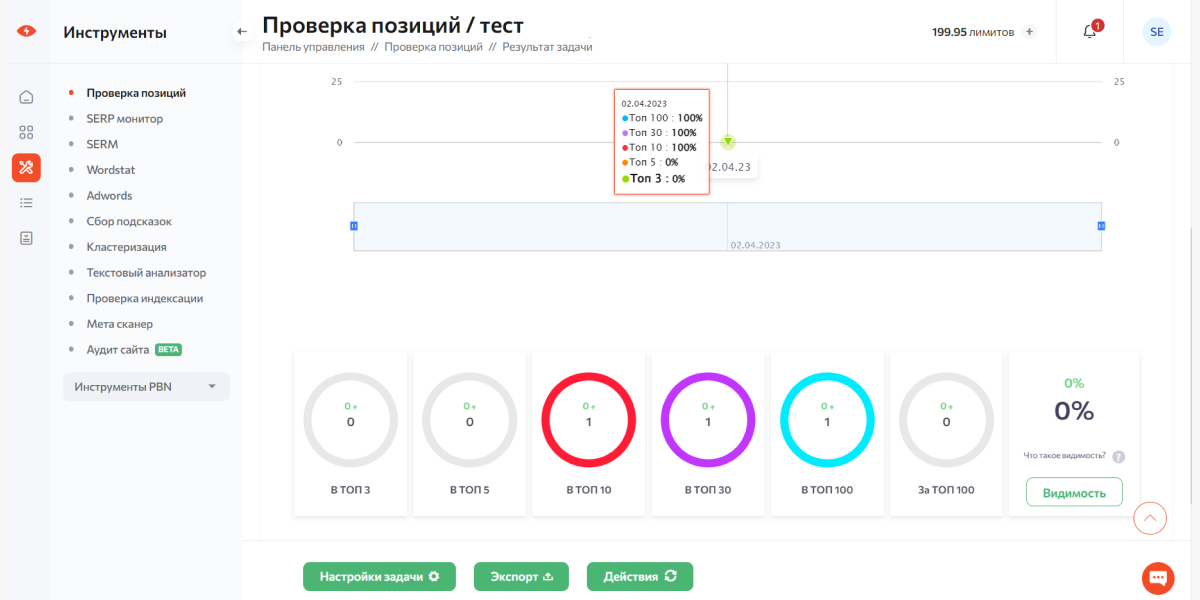Click the Действия button
Screen dimensions: 1200x600
(x=640, y=576)
